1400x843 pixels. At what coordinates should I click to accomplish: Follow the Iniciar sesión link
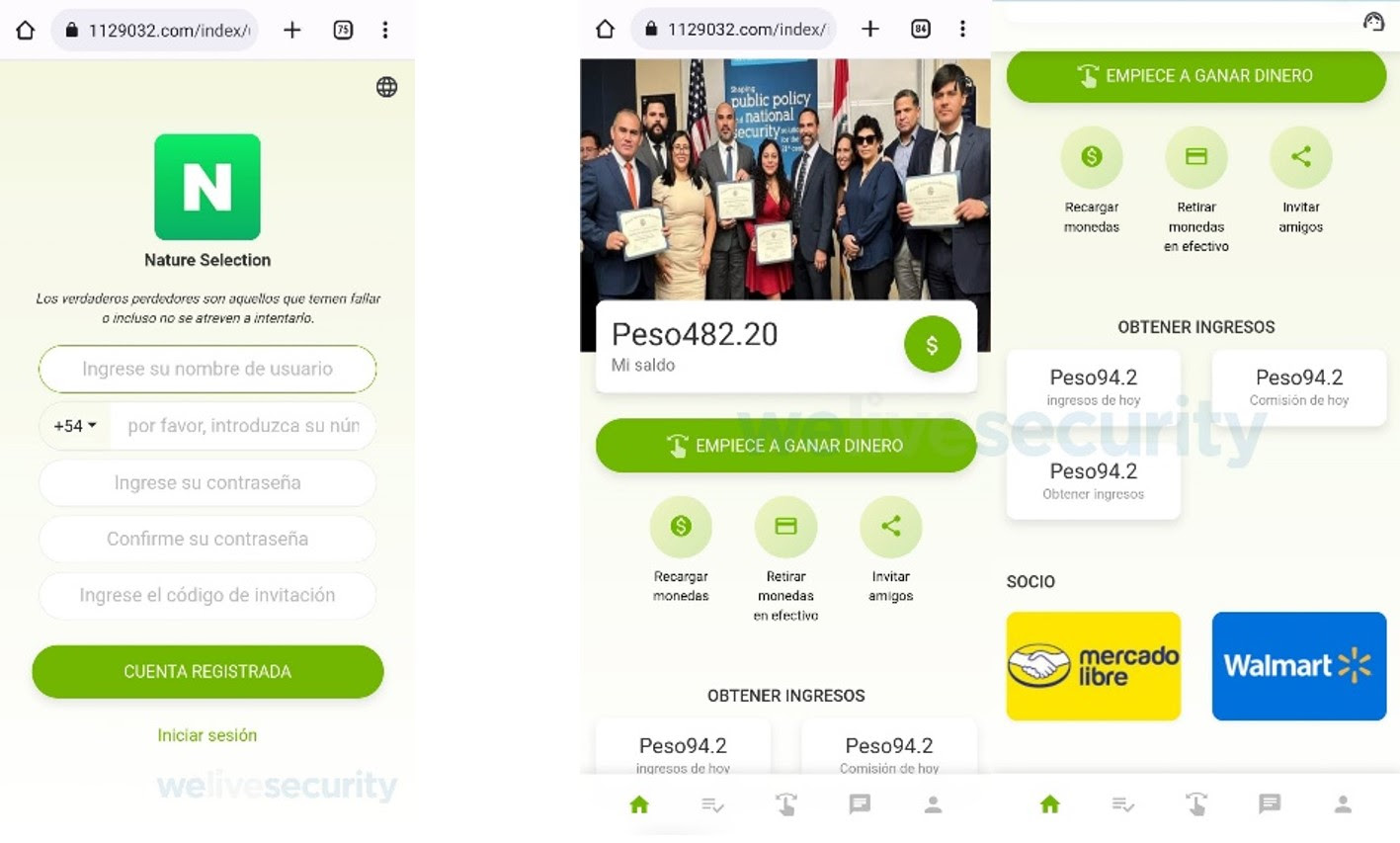(x=207, y=735)
